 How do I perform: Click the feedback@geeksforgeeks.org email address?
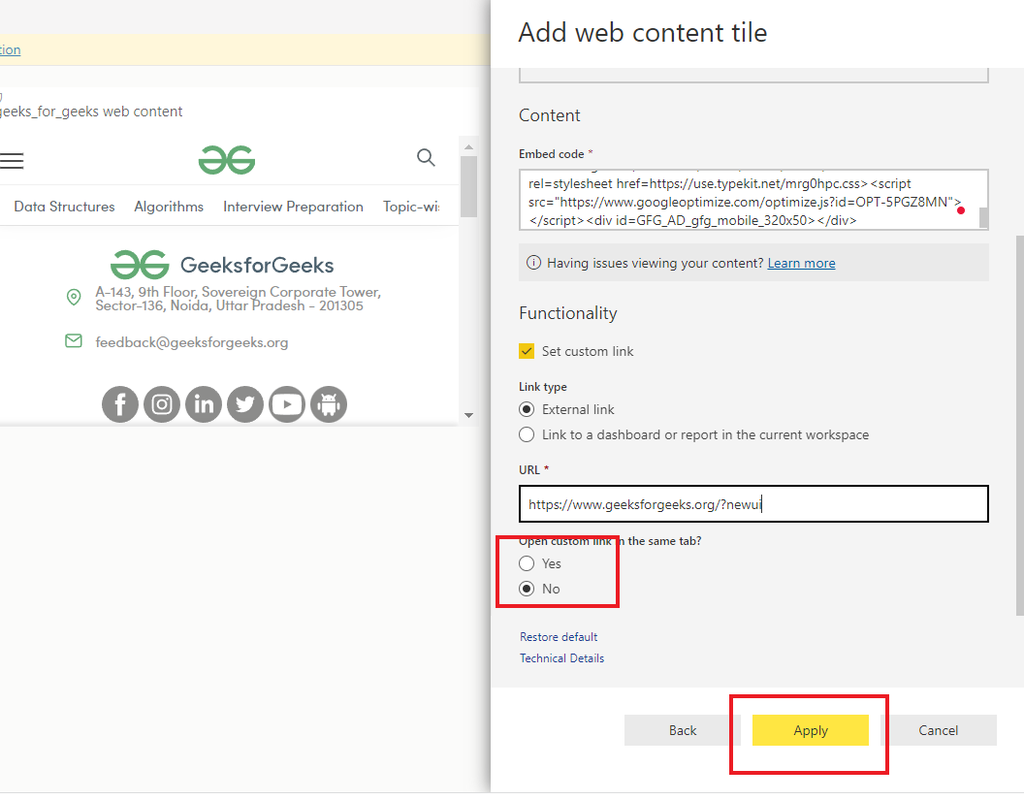[x=191, y=342]
